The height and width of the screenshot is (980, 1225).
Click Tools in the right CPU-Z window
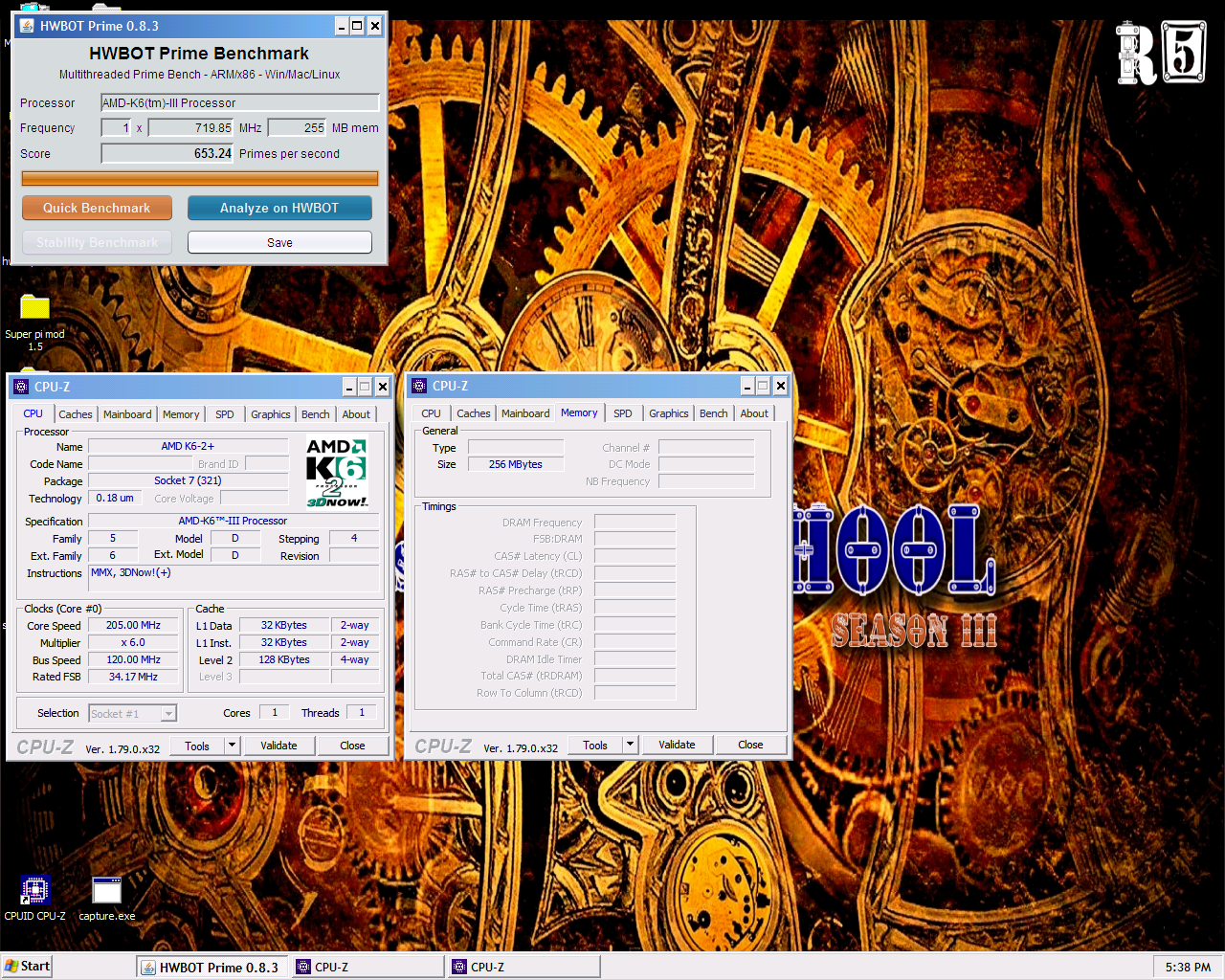pos(595,745)
